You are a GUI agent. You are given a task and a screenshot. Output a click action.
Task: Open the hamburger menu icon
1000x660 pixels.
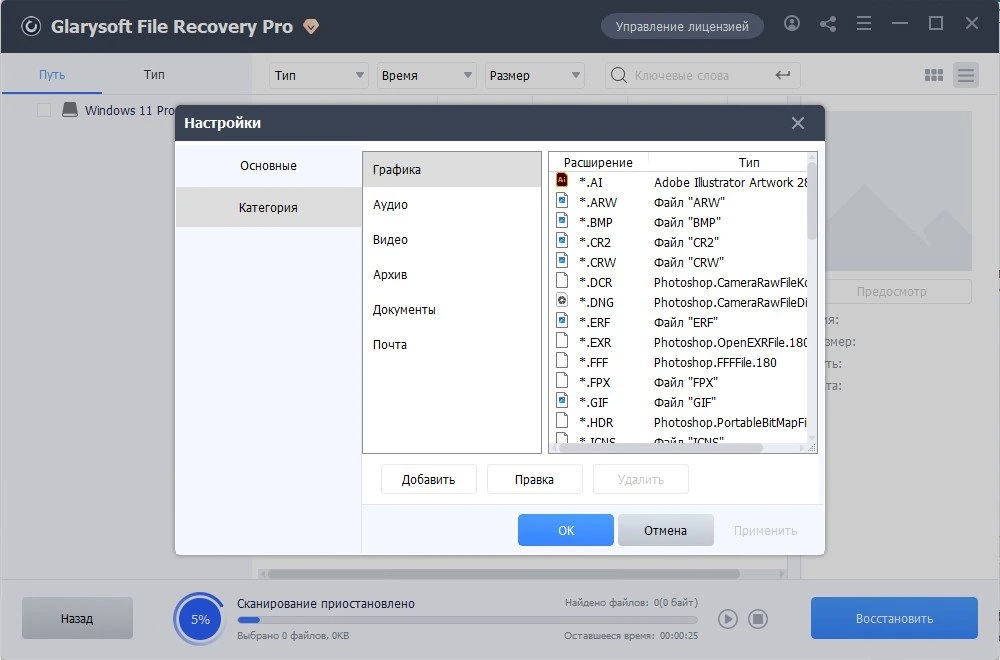coord(864,24)
